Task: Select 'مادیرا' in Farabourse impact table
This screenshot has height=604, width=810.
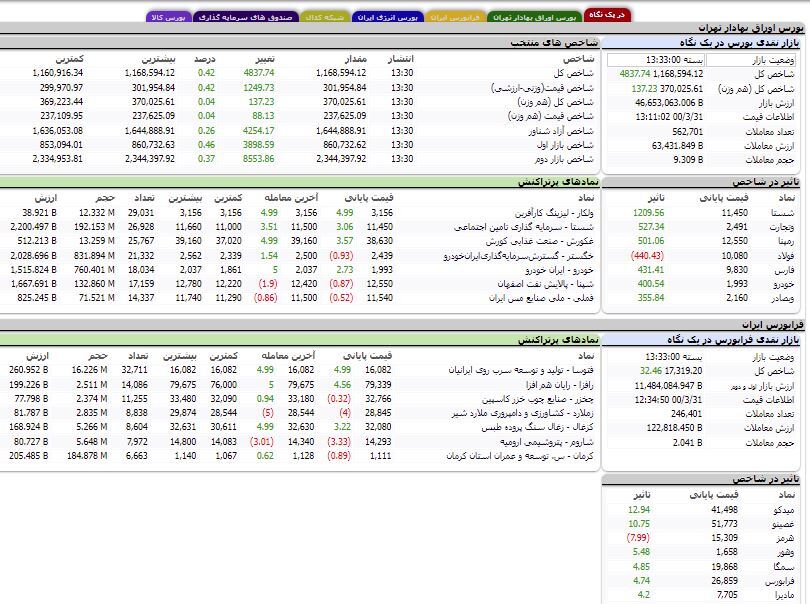Action: tap(784, 595)
